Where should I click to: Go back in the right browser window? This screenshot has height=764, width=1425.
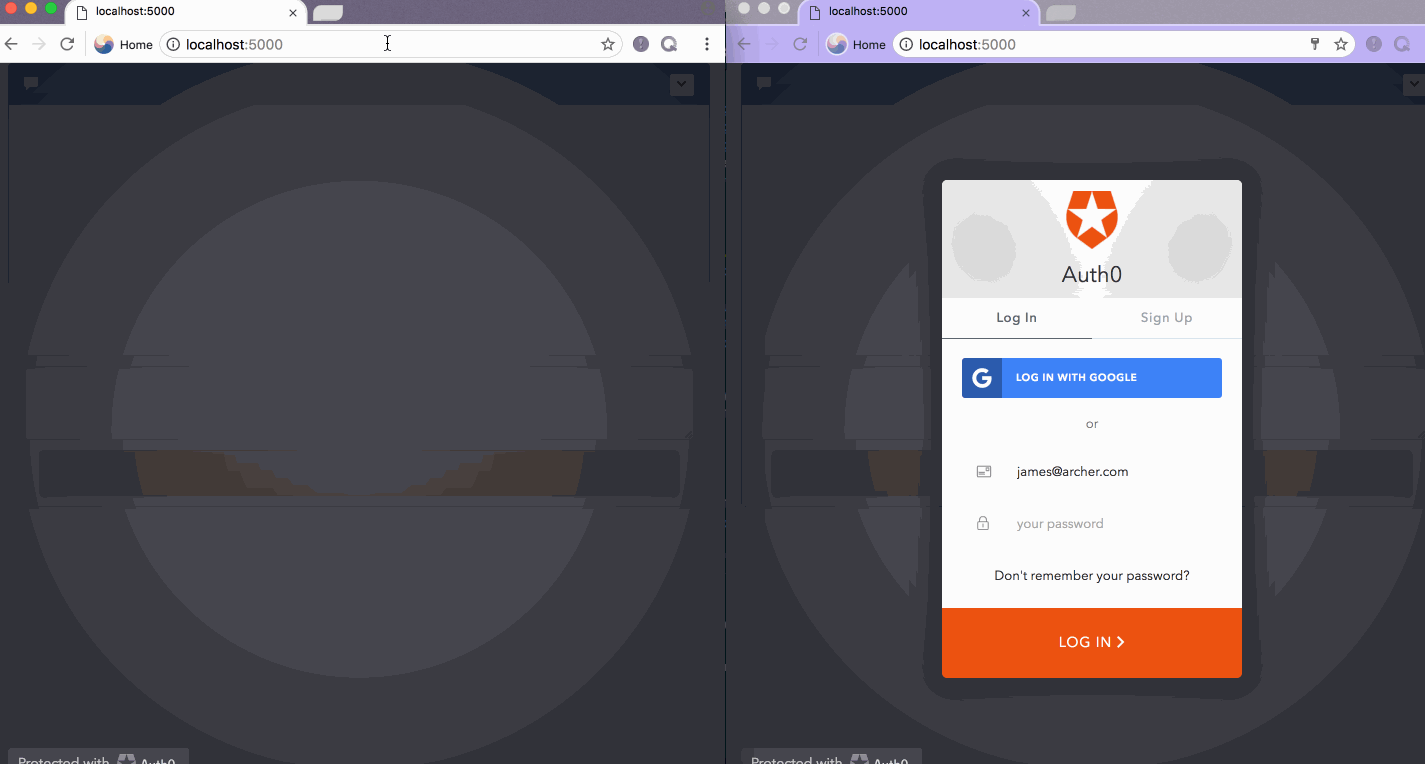(744, 44)
